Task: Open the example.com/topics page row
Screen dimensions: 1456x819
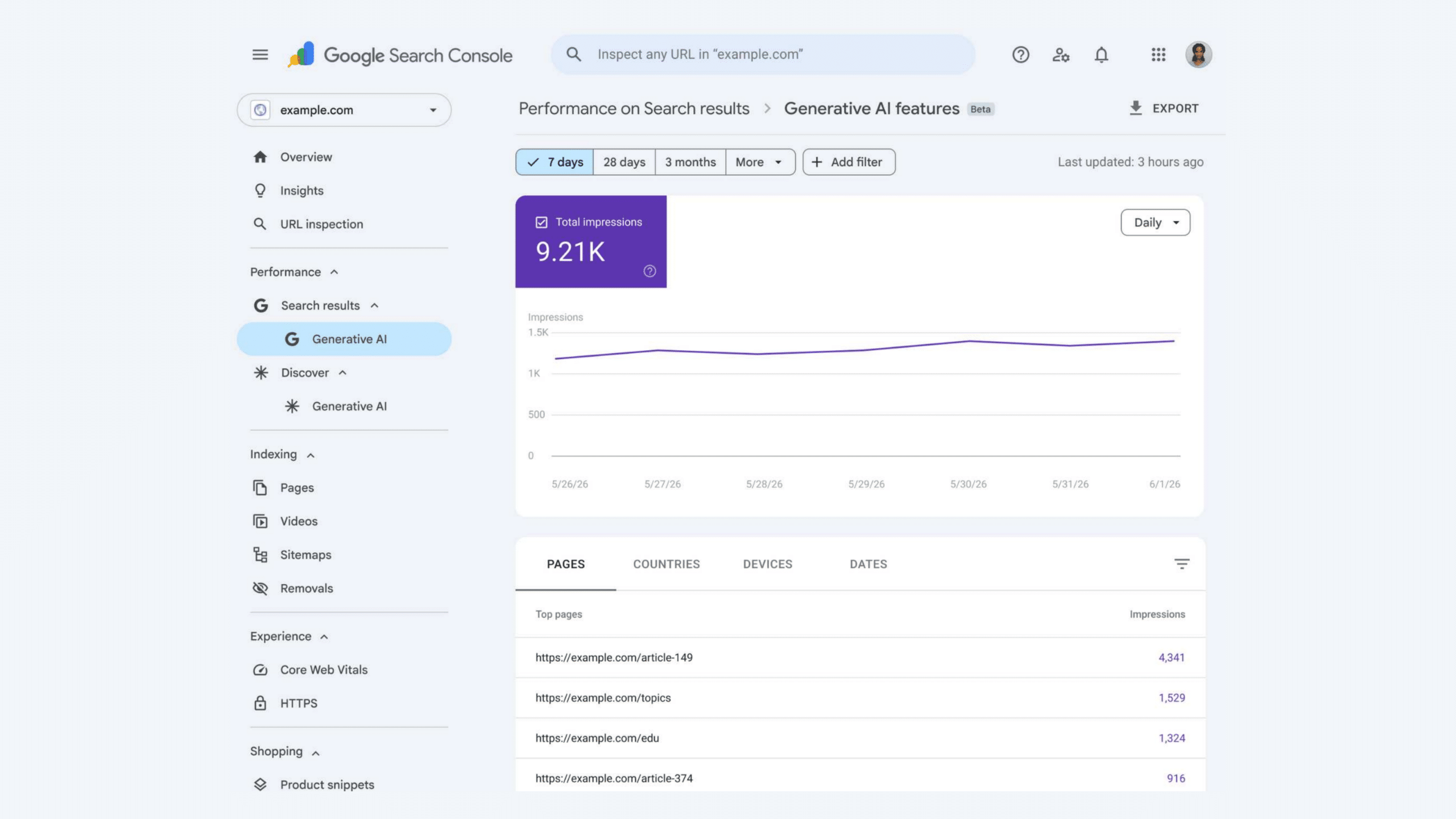Action: pyautogui.click(x=860, y=698)
